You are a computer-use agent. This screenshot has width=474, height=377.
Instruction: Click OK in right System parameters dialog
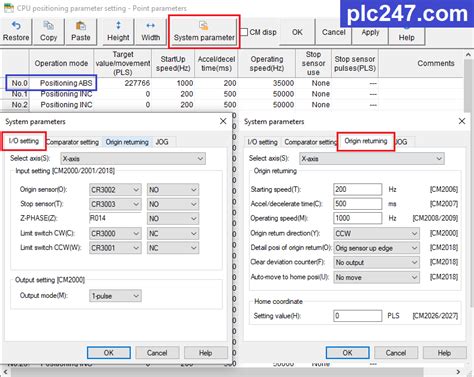click(347, 353)
